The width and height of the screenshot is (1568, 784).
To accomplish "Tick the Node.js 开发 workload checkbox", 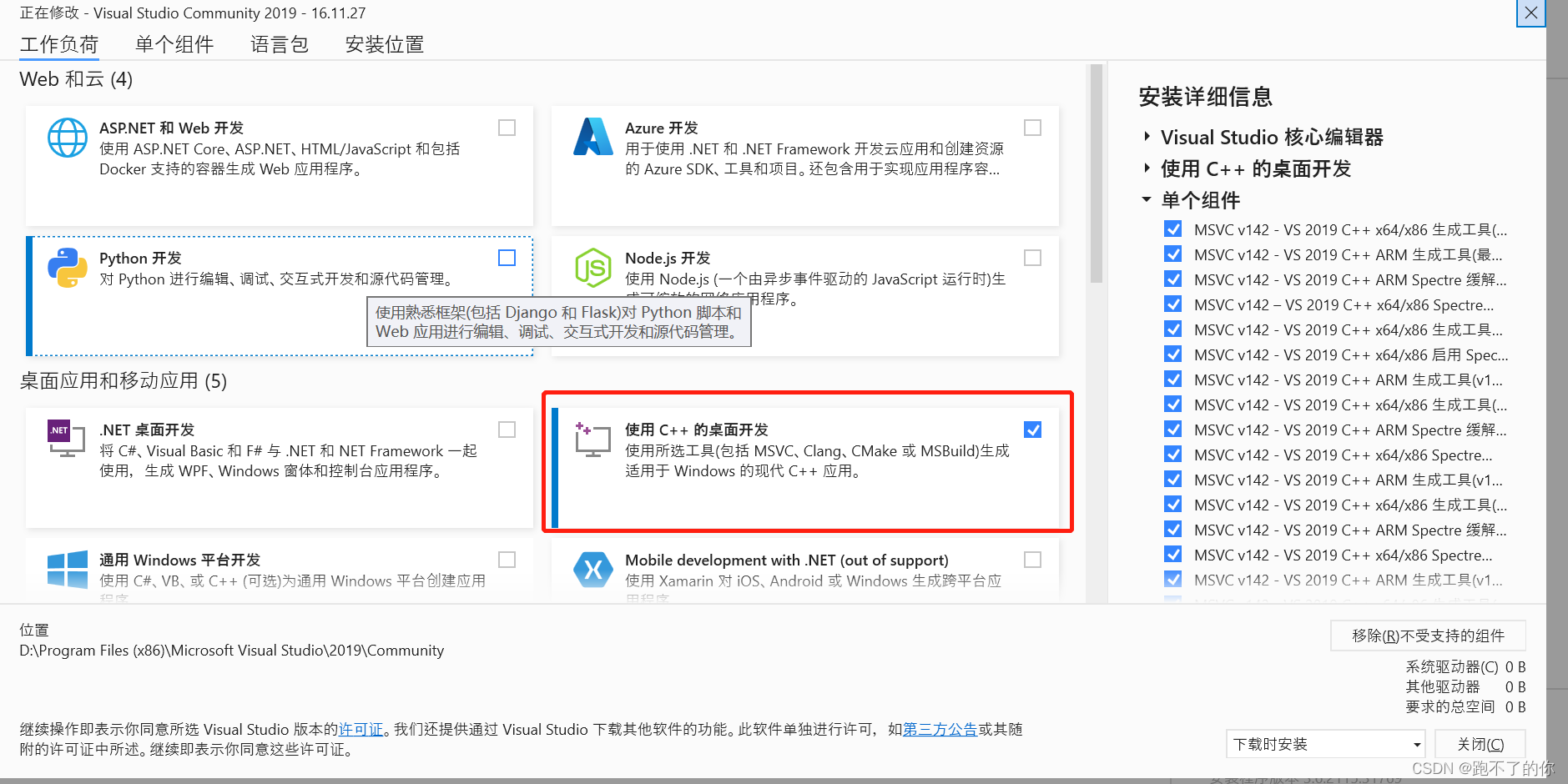I will click(1032, 258).
